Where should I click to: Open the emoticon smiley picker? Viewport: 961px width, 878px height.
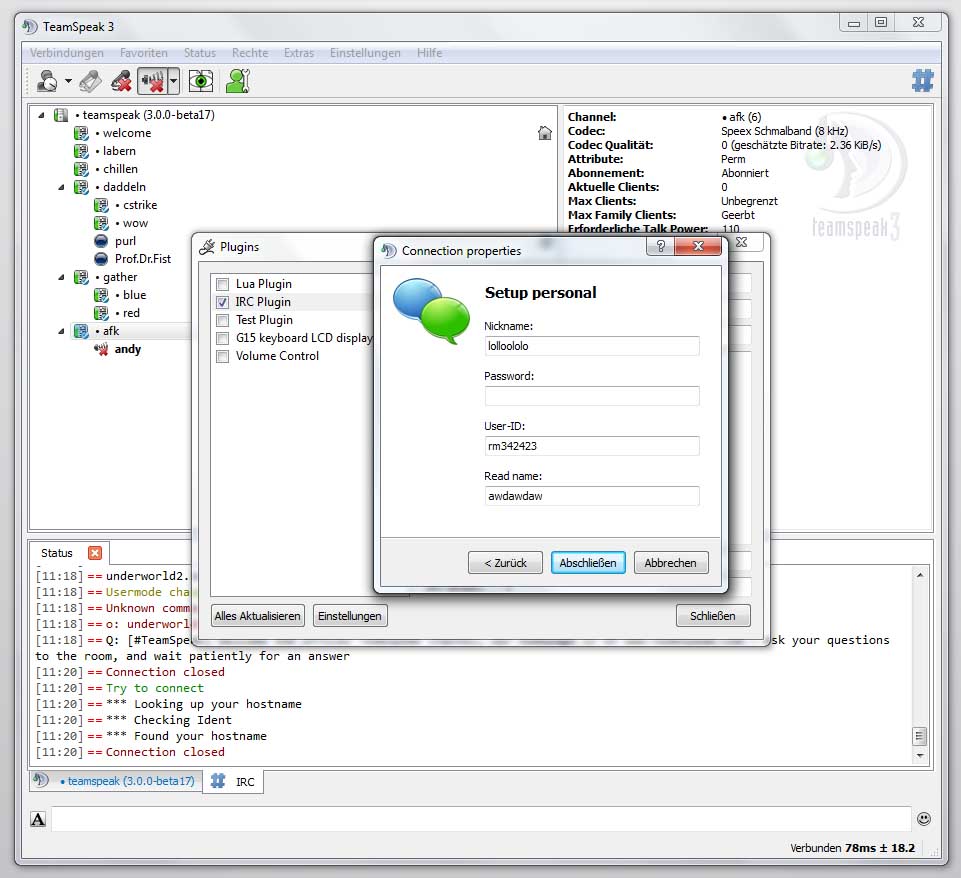click(x=924, y=819)
